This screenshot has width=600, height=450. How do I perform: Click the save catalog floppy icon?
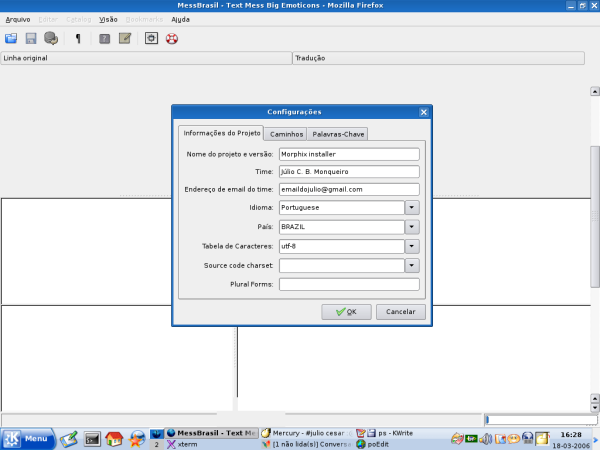pos(31,38)
